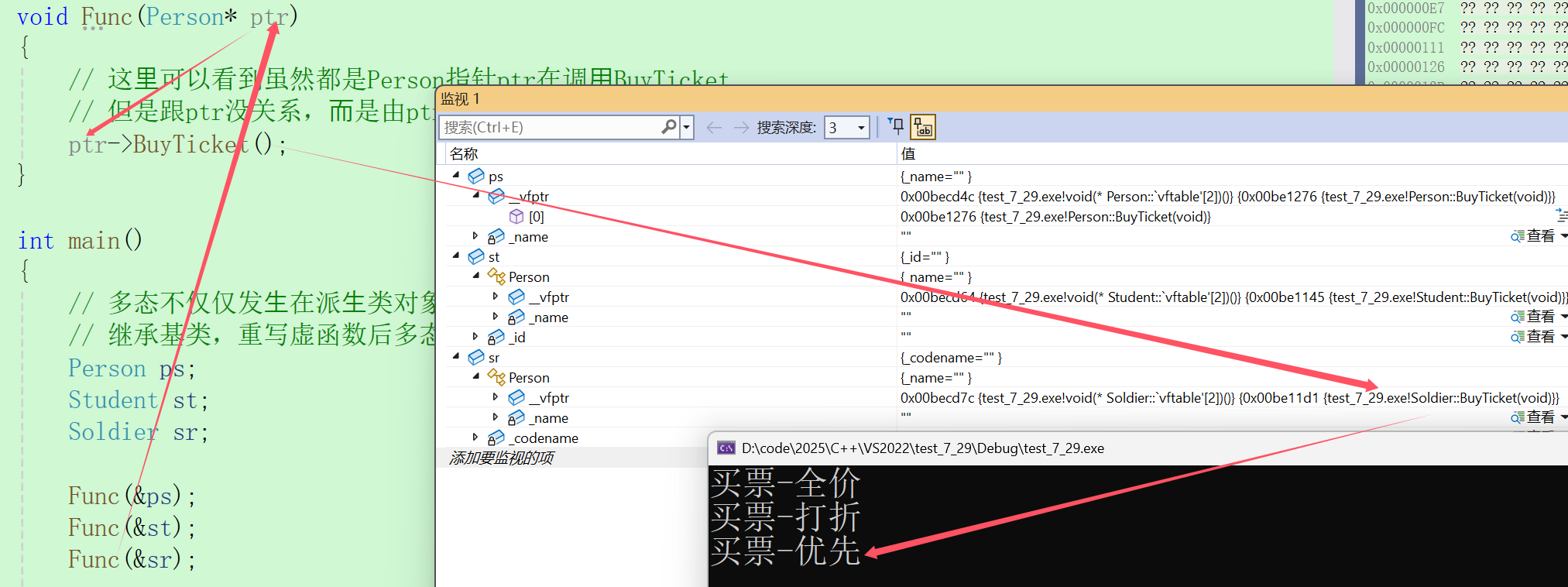This screenshot has width=1568, height=587.
Task: Click code line Func(&st);
Action: point(132,527)
